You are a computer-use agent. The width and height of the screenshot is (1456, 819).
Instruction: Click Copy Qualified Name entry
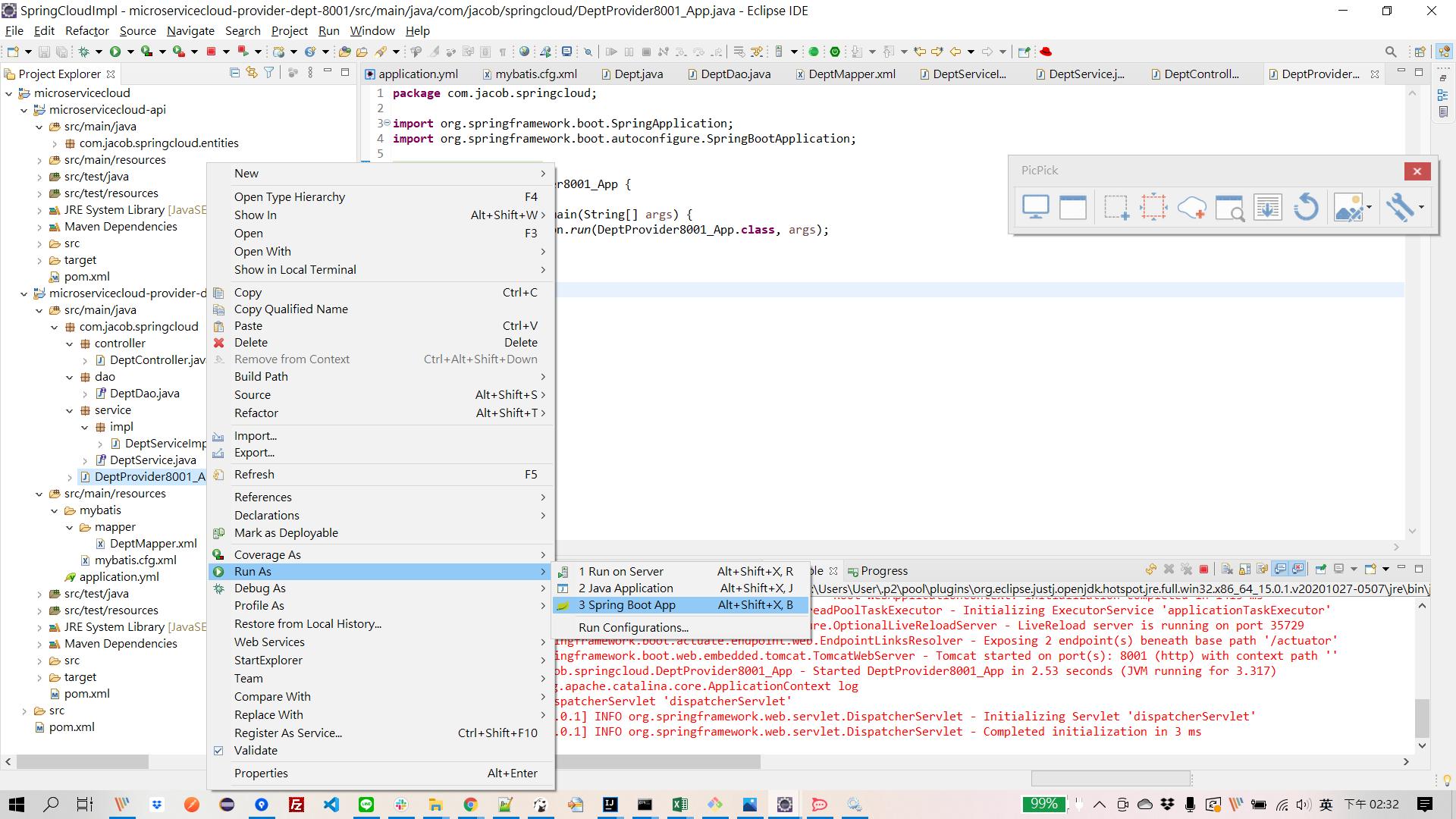tap(381, 309)
